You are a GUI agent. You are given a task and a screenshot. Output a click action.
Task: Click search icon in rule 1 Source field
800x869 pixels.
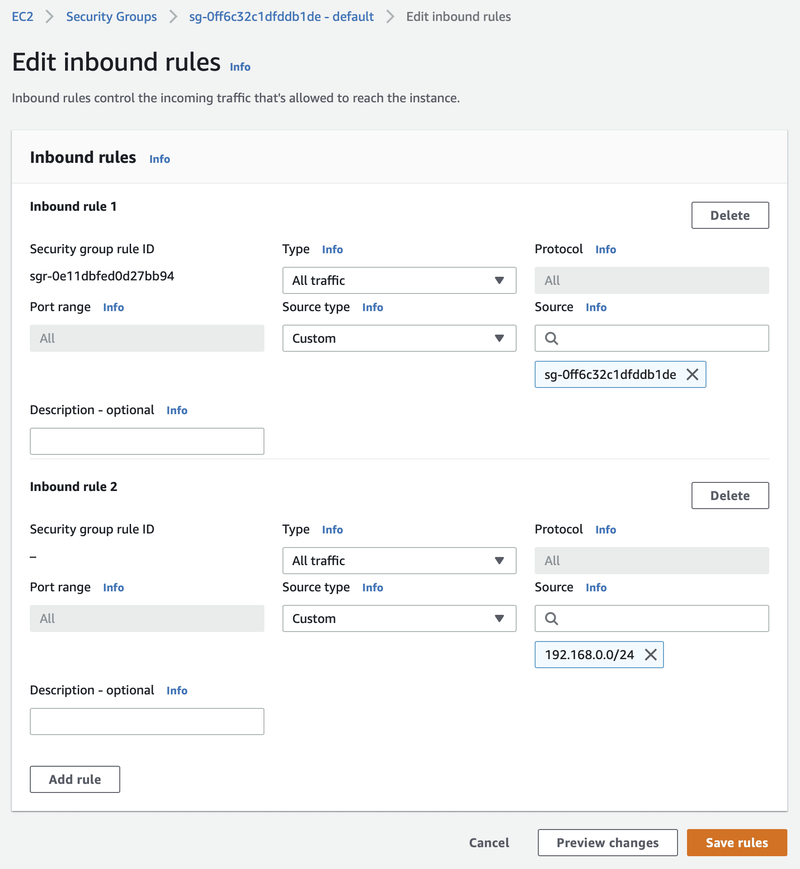click(552, 339)
